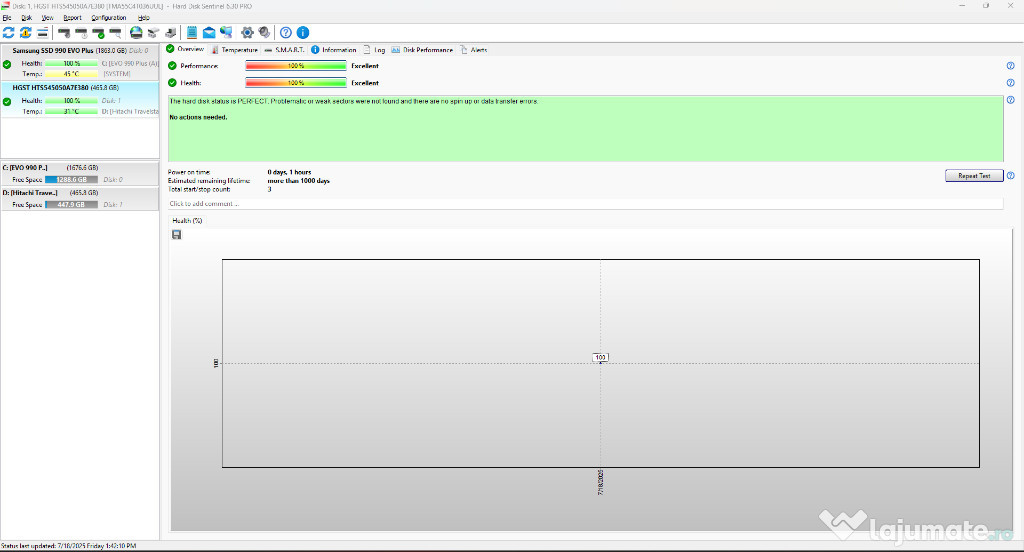Open the File menu

click(7, 18)
